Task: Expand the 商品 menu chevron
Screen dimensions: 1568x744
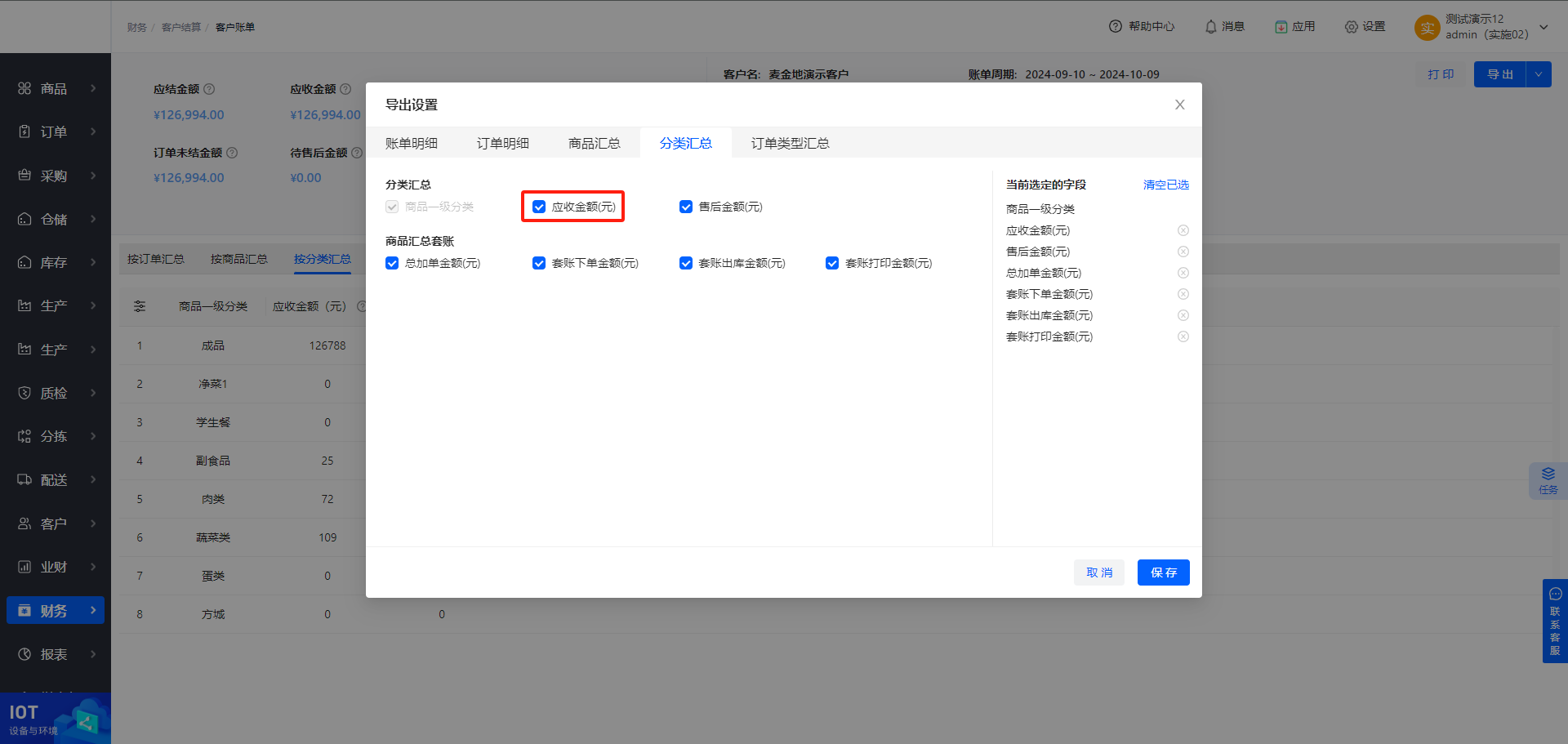Action: pyautogui.click(x=93, y=88)
